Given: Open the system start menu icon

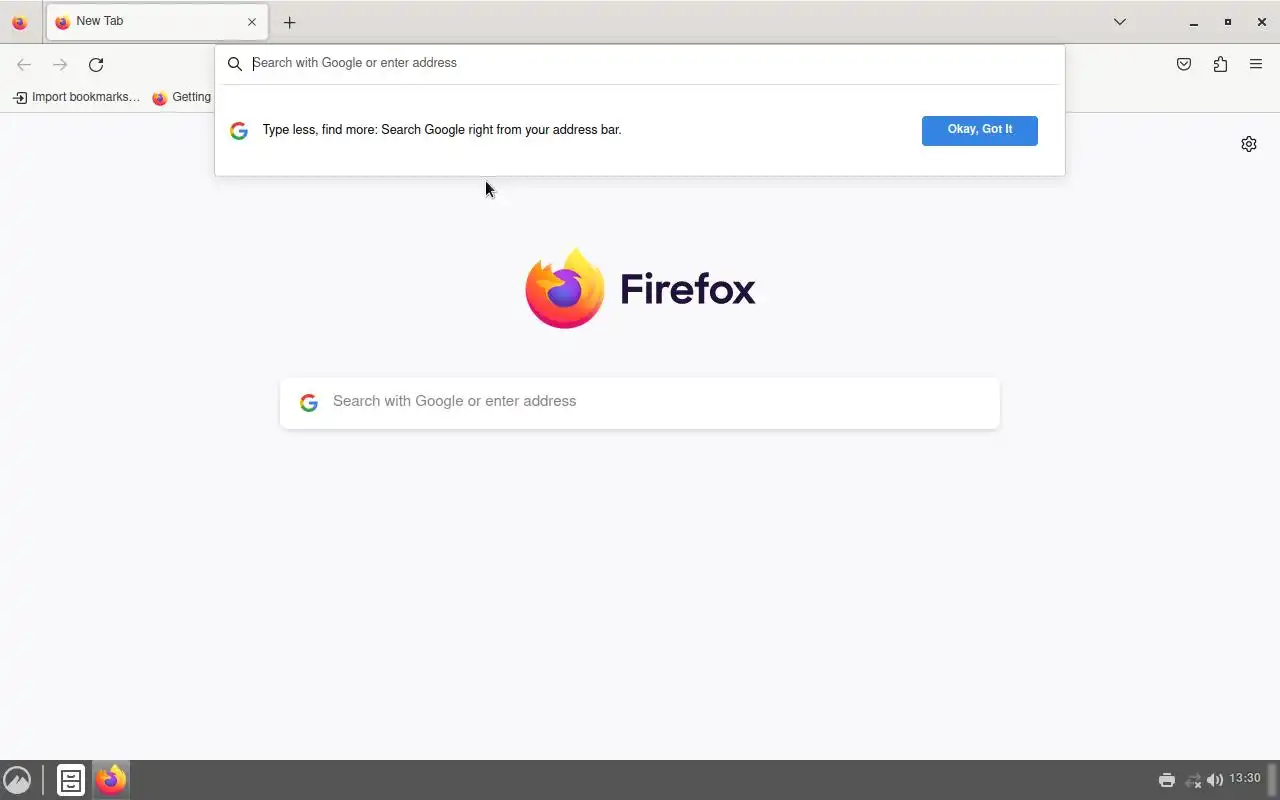Looking at the screenshot, I should coord(17,780).
